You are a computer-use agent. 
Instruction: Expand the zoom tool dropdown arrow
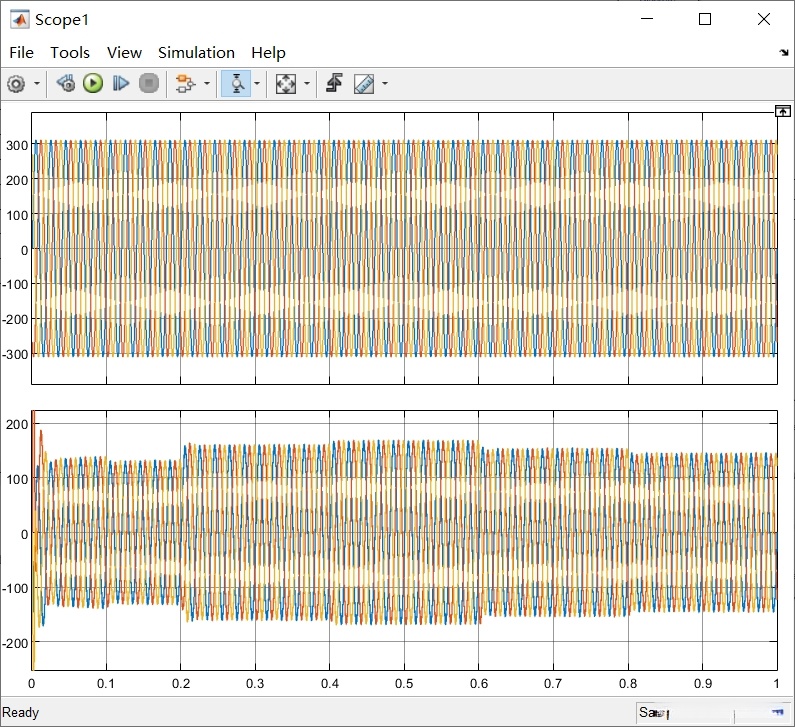257,84
